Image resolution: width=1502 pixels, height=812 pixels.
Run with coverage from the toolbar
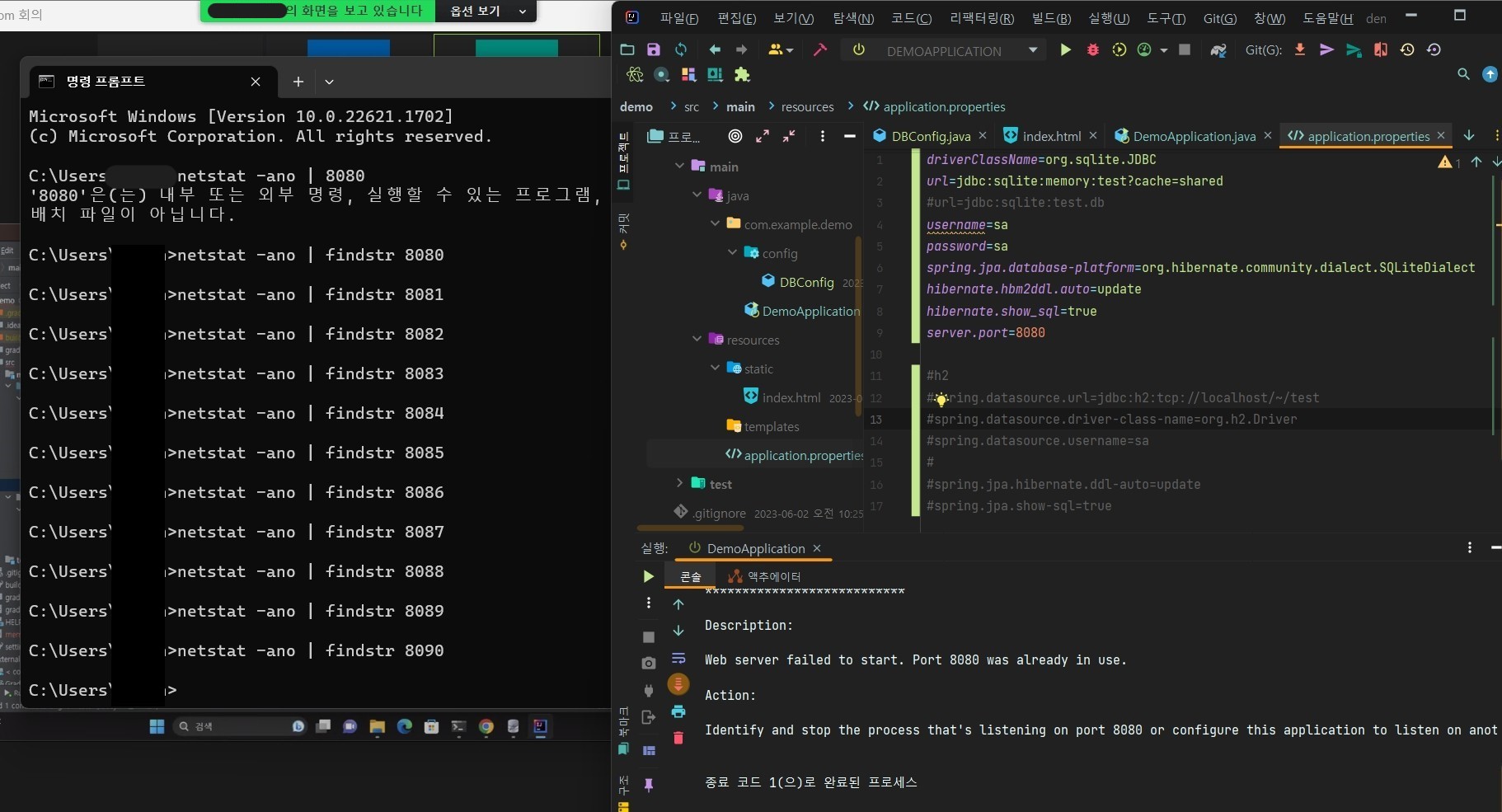[x=1119, y=50]
